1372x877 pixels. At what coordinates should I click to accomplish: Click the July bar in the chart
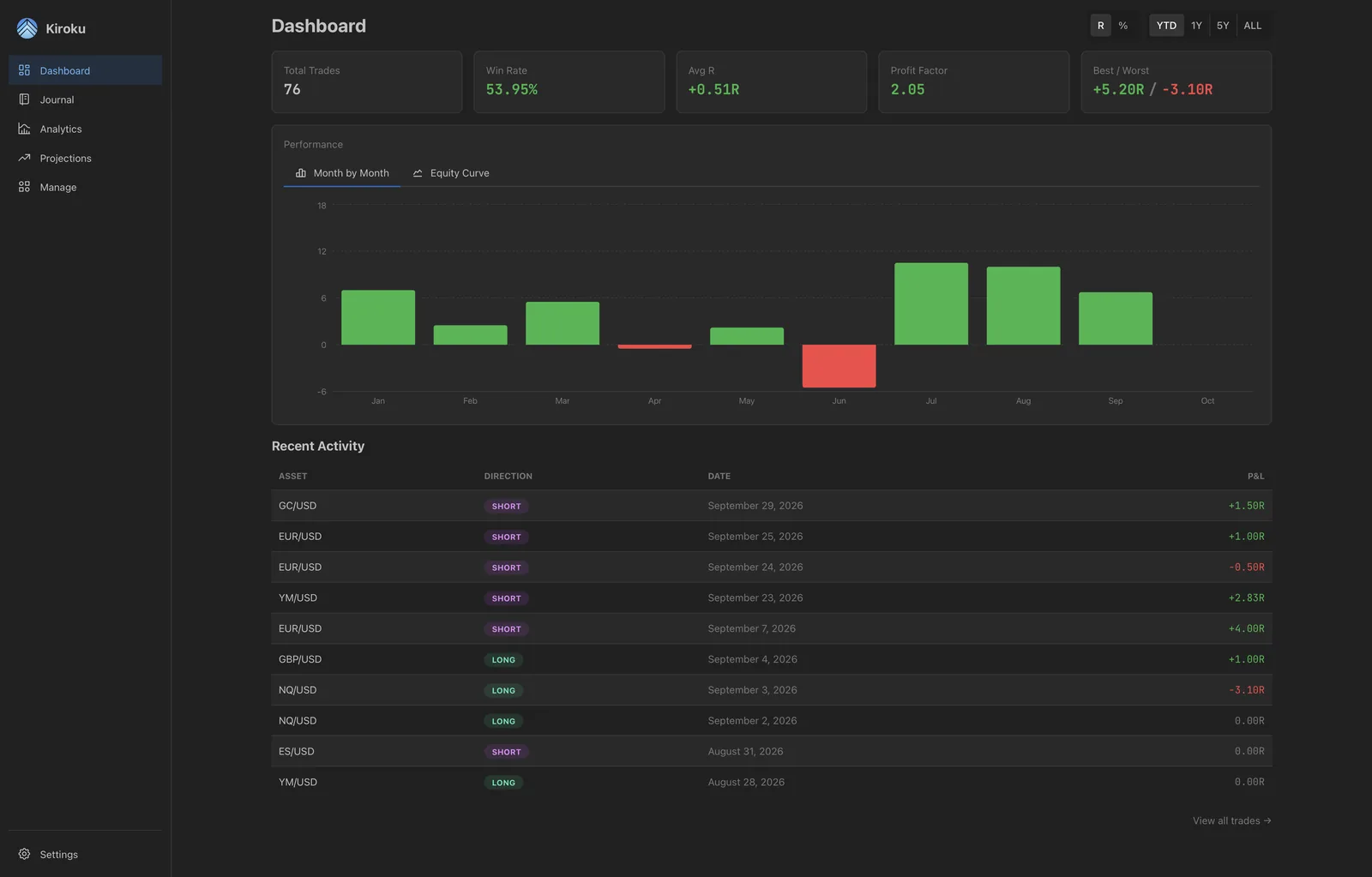tap(931, 303)
